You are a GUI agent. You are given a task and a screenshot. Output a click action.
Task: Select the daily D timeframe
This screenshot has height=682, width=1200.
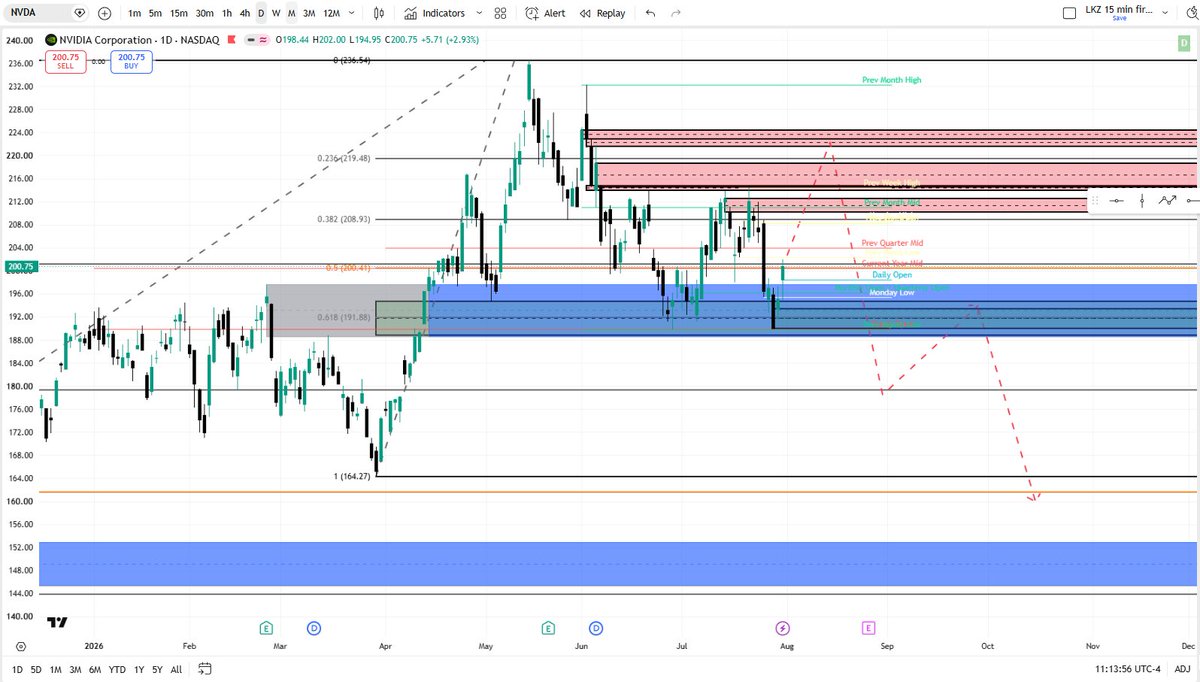click(262, 13)
